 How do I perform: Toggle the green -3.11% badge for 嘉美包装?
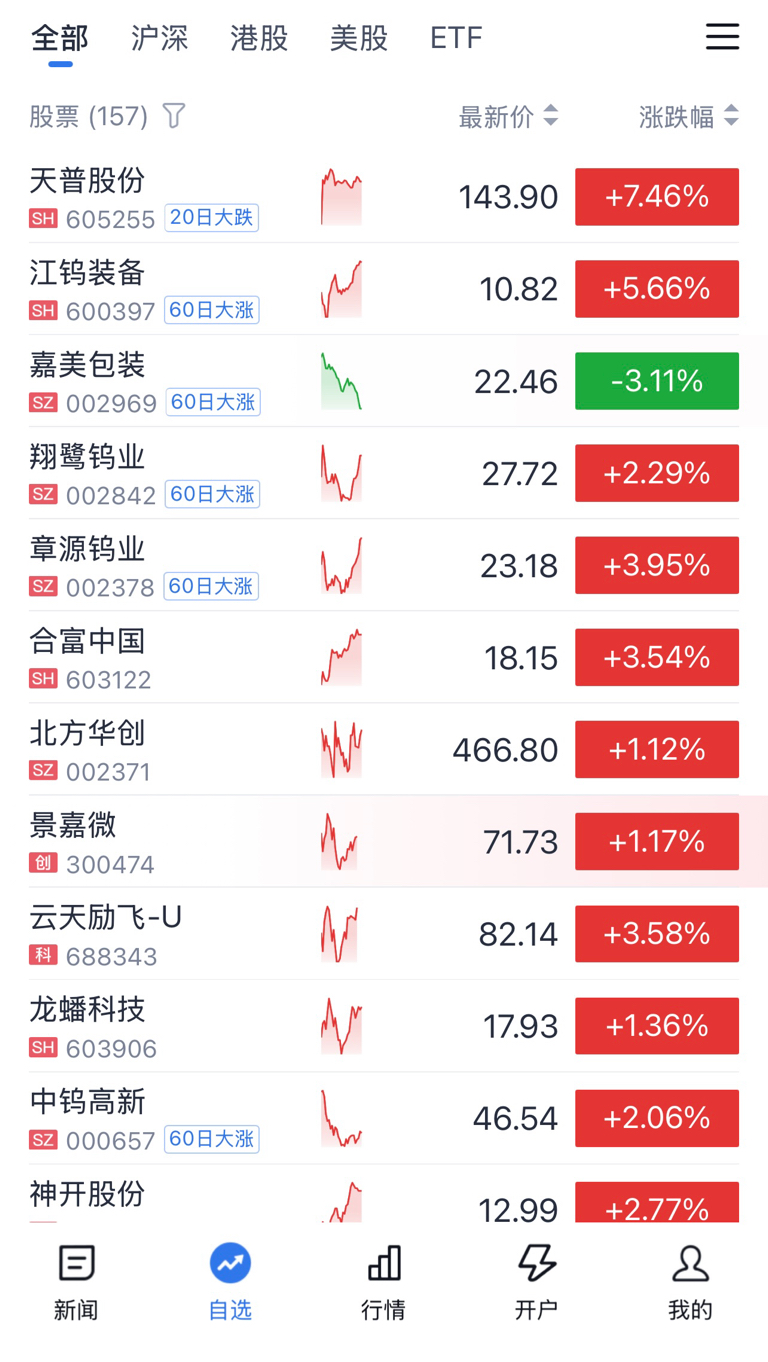[x=657, y=381]
